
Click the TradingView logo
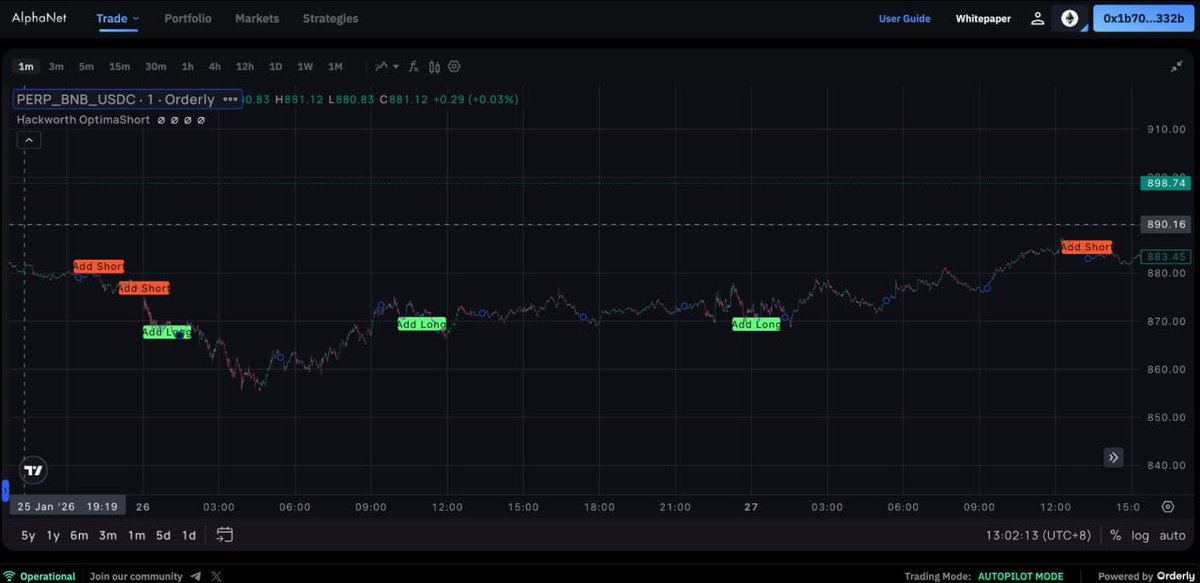click(x=33, y=470)
